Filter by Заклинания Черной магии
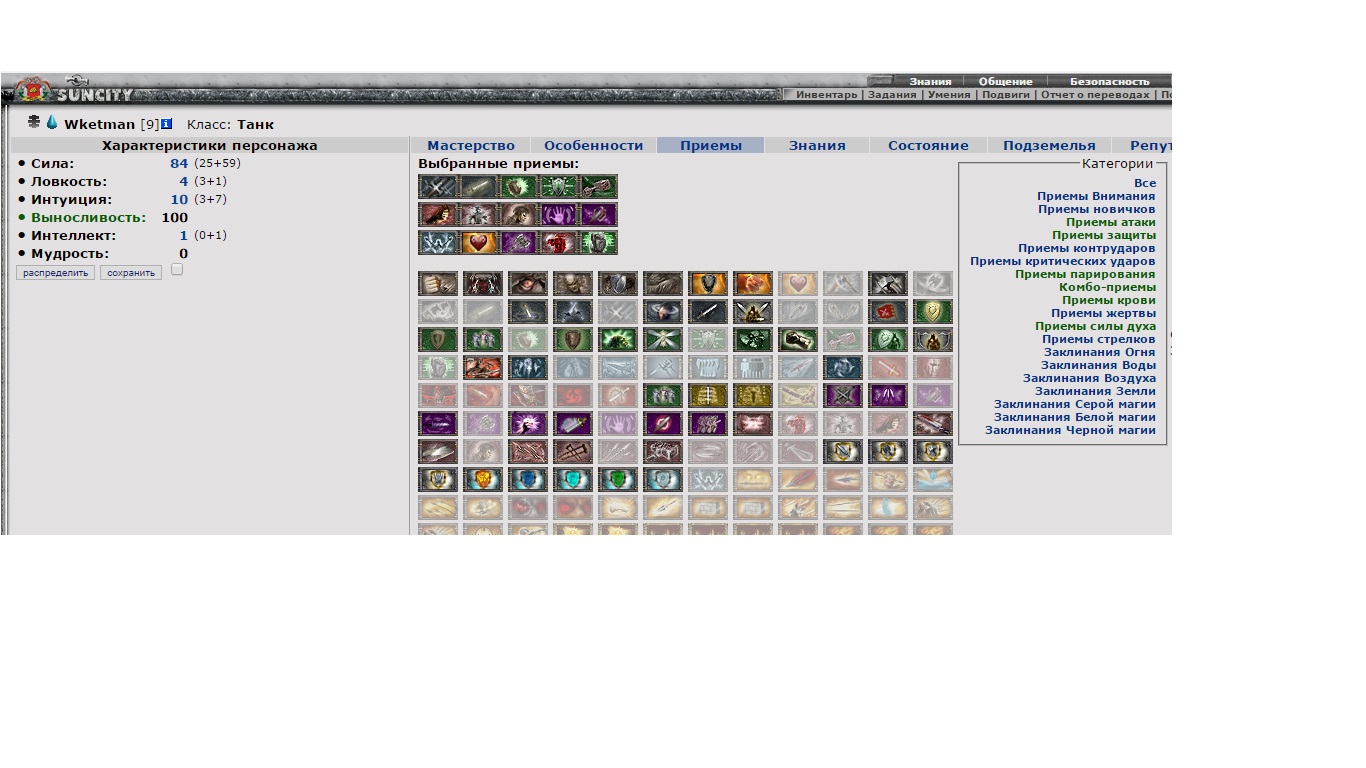The height and width of the screenshot is (768, 1366). tap(1070, 431)
